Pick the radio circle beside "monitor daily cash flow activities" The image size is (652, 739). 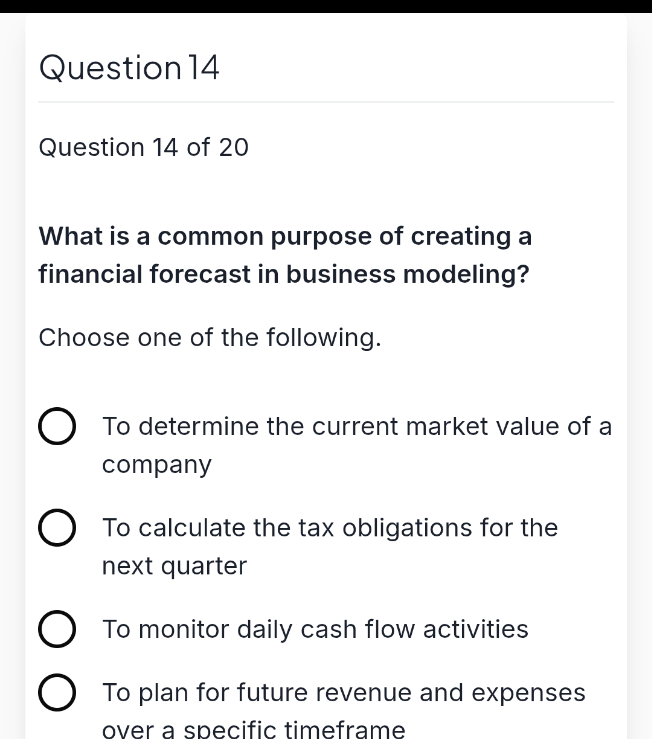pos(57,629)
